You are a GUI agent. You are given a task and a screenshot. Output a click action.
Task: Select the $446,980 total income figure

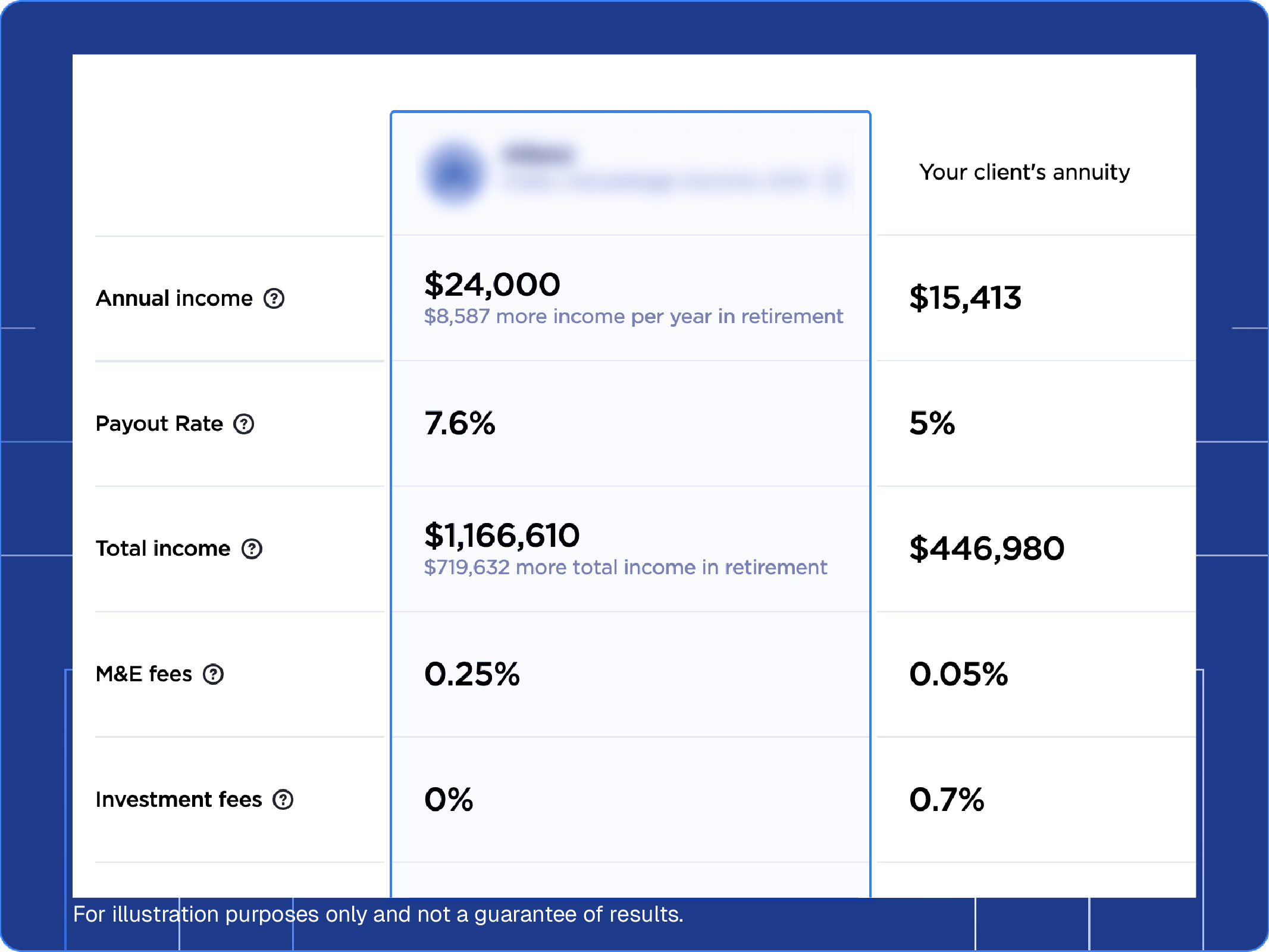(x=987, y=549)
